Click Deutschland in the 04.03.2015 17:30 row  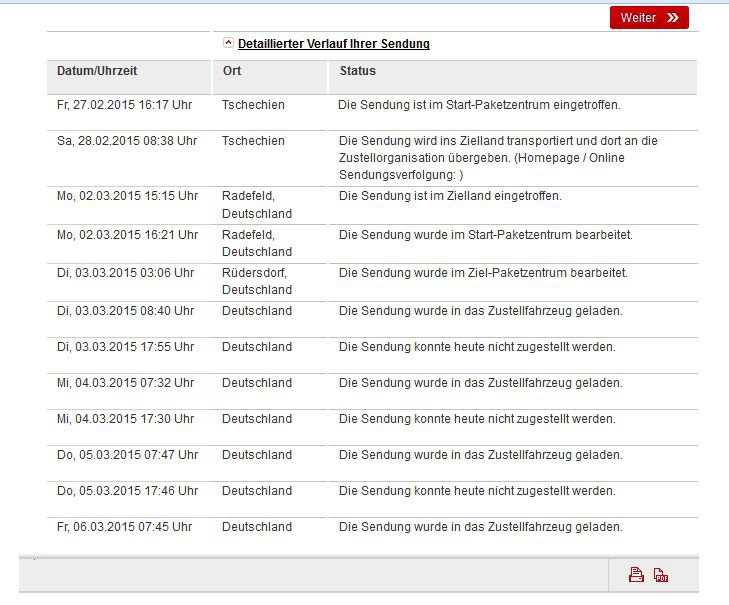point(257,419)
